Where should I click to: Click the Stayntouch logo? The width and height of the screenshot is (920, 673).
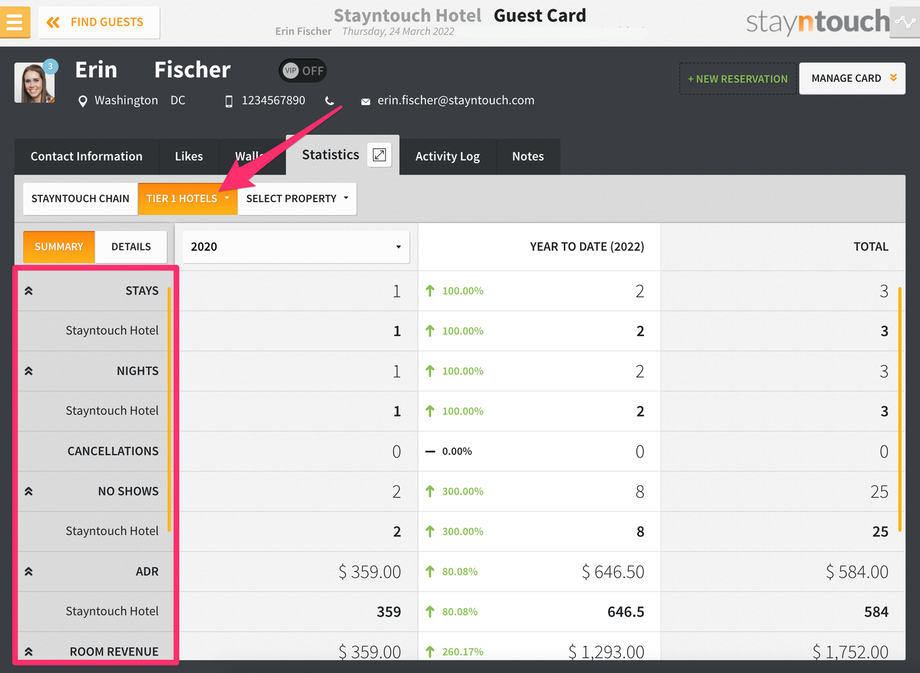point(818,22)
